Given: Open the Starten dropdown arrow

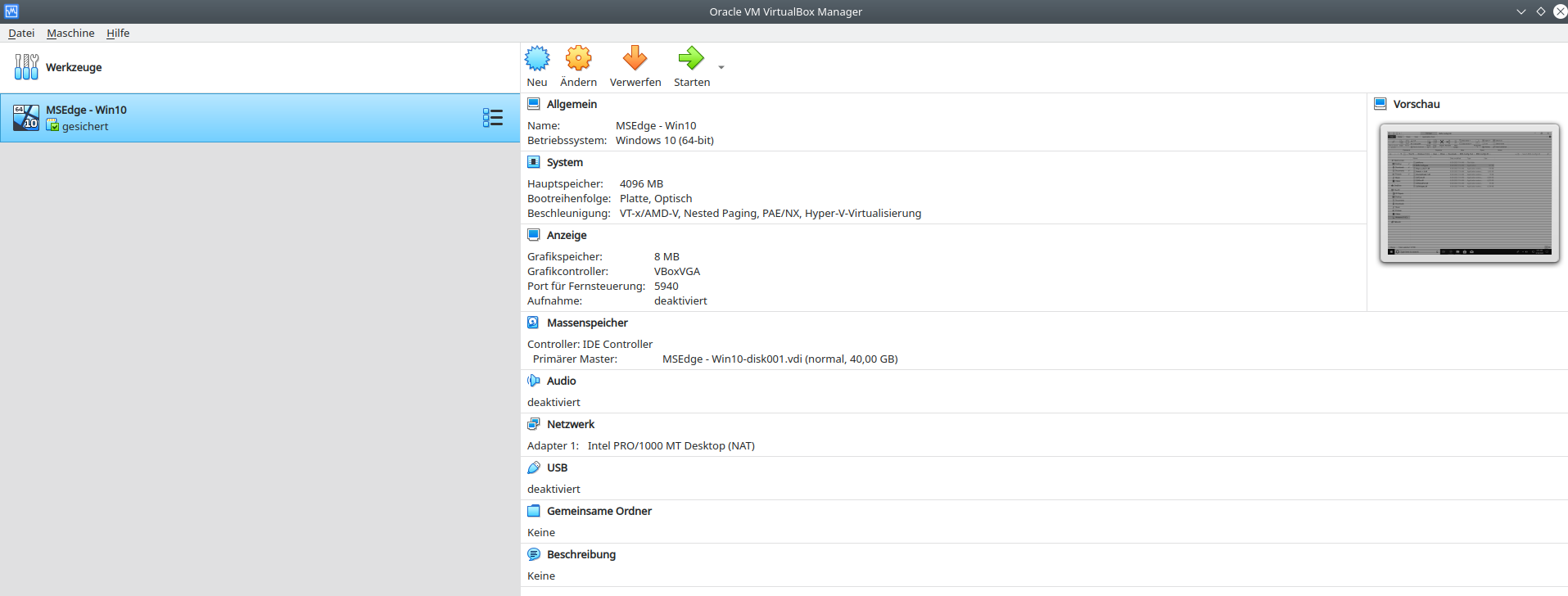Looking at the screenshot, I should click(x=721, y=68).
